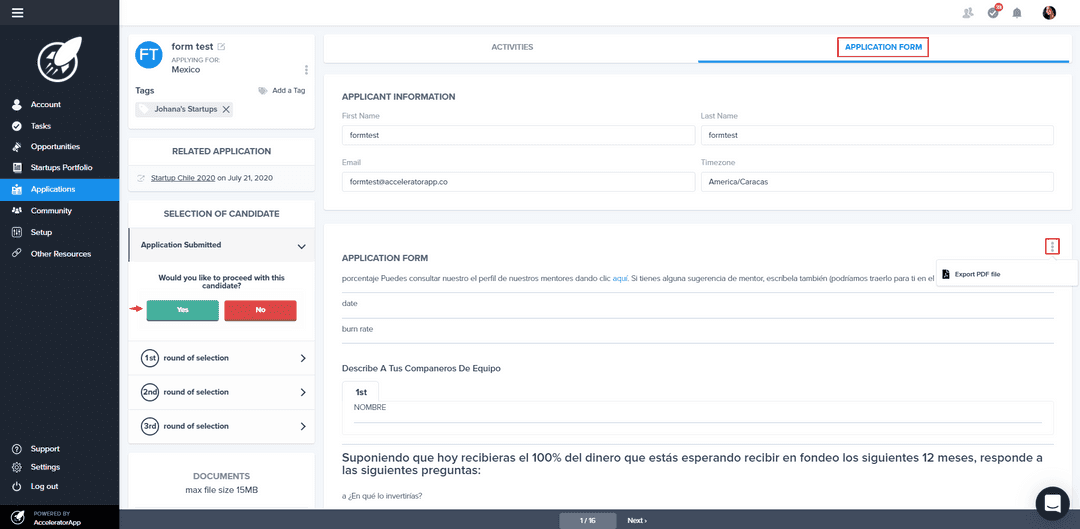Remove the Johana's Startups tag
This screenshot has width=1080, height=529.
[x=226, y=109]
